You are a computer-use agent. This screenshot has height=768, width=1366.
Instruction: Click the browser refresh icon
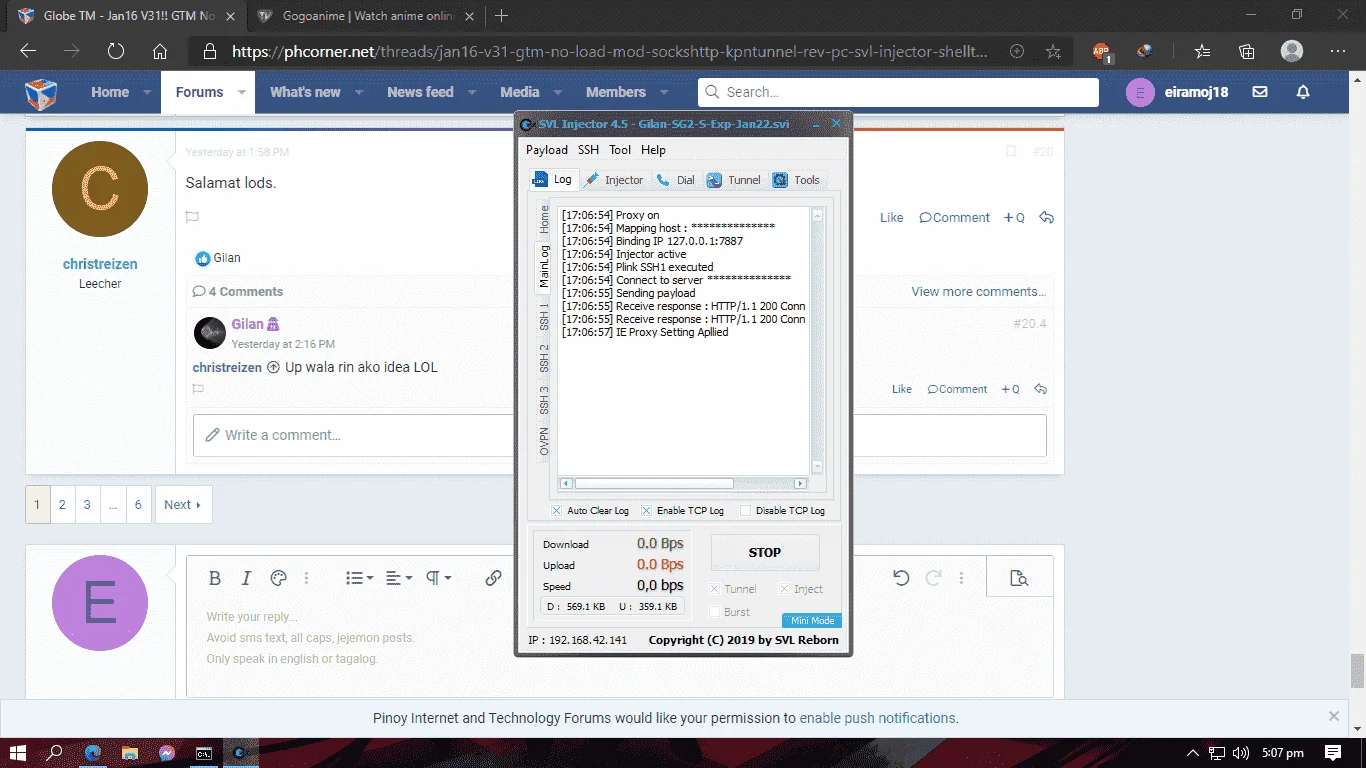pos(115,51)
